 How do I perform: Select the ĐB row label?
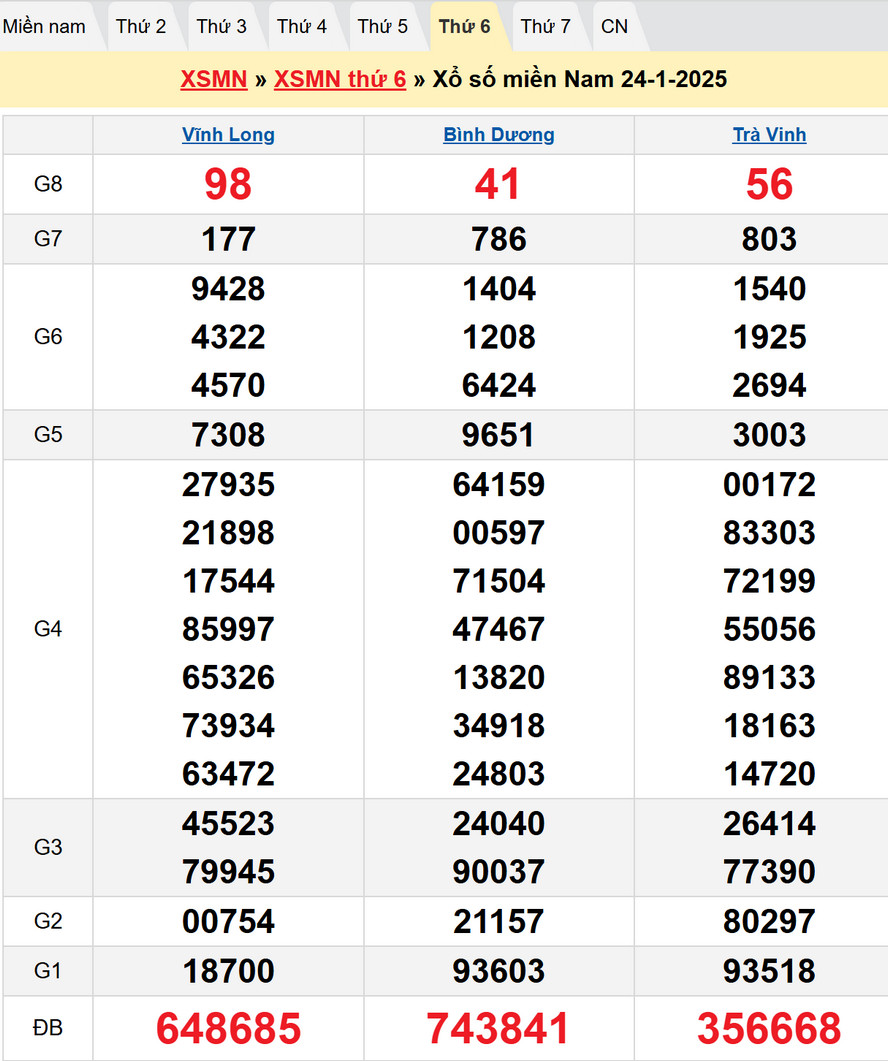(48, 1028)
